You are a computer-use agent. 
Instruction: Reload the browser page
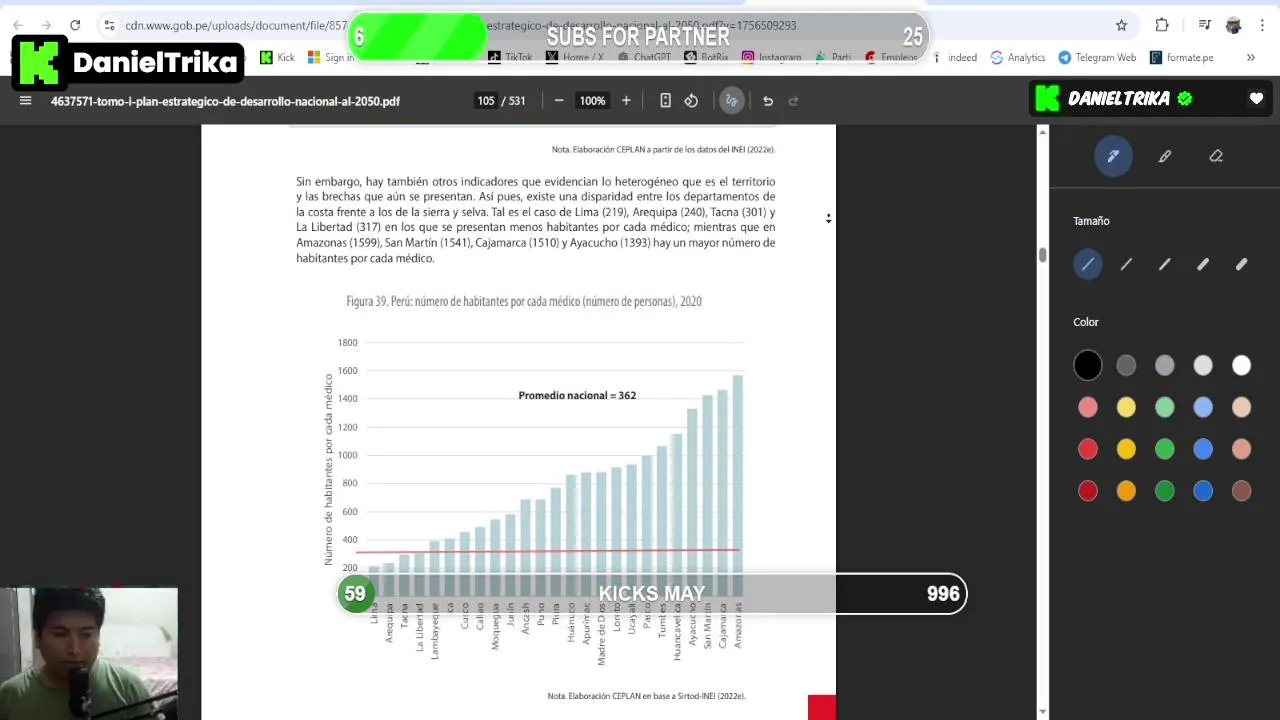point(75,25)
